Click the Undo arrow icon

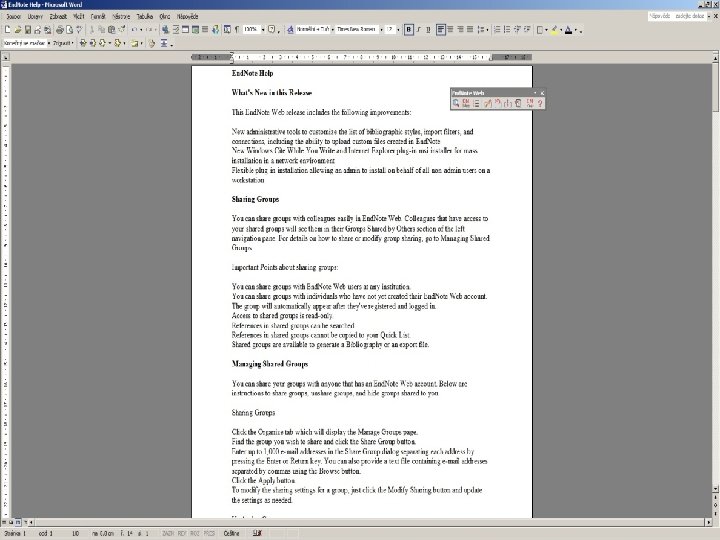(x=134, y=30)
